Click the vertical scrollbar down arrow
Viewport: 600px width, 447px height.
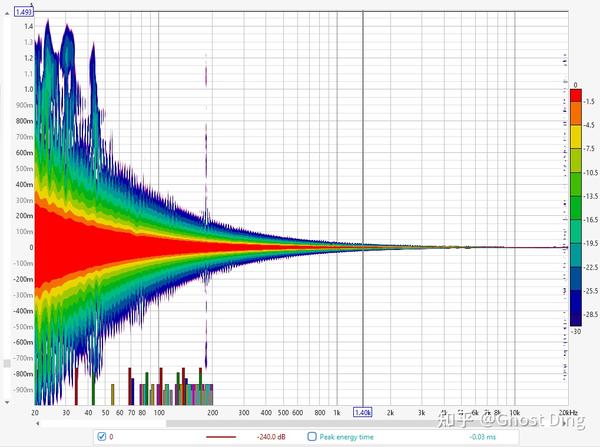tap(7, 403)
